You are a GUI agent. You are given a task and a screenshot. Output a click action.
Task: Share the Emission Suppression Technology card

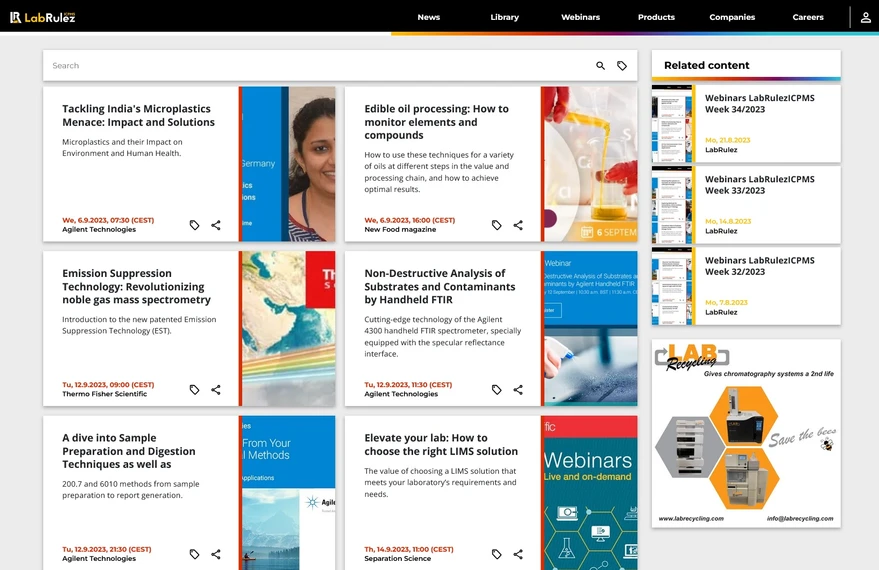coord(216,390)
